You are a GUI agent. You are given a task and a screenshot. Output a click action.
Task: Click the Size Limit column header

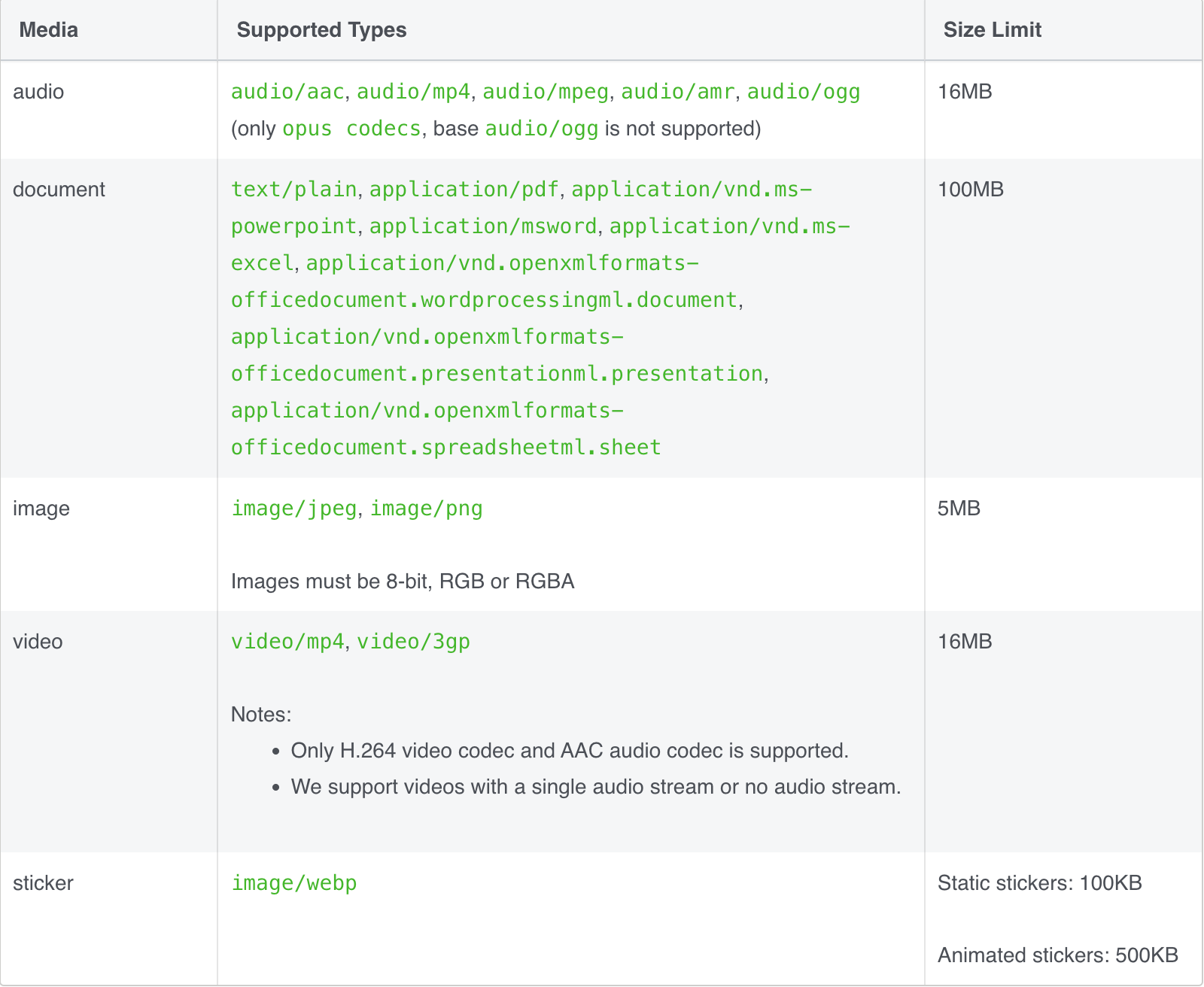(x=992, y=30)
